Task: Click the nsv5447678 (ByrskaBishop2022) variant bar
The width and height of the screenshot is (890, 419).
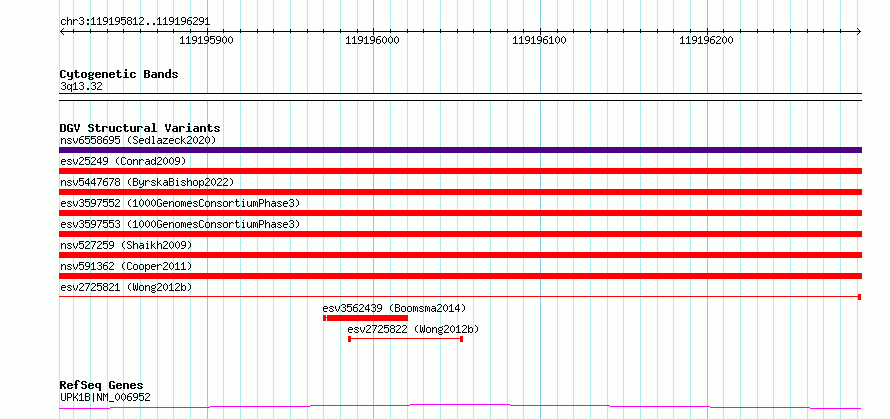Action: [460, 192]
